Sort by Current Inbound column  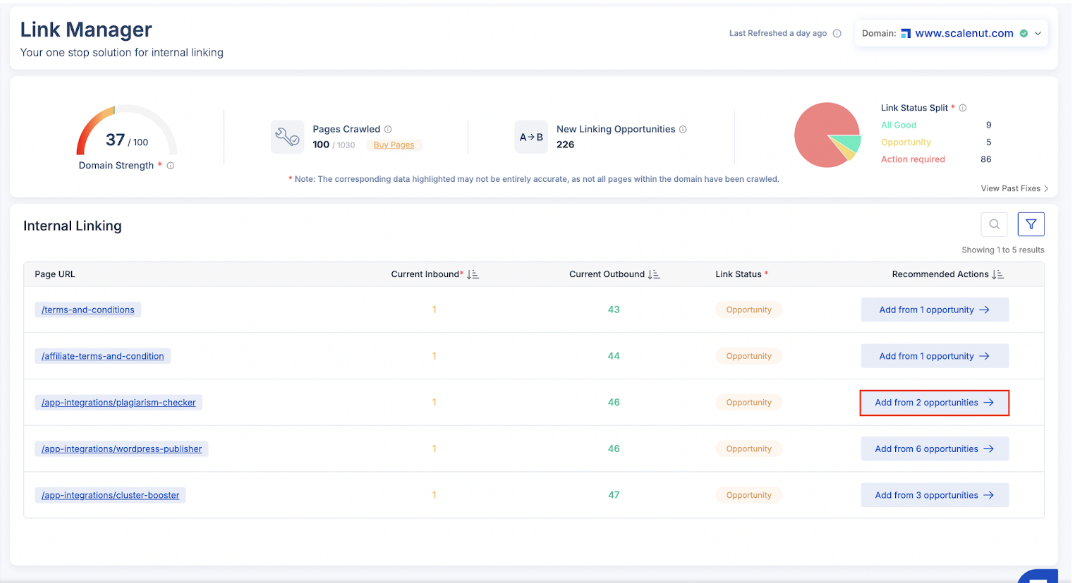pos(473,274)
